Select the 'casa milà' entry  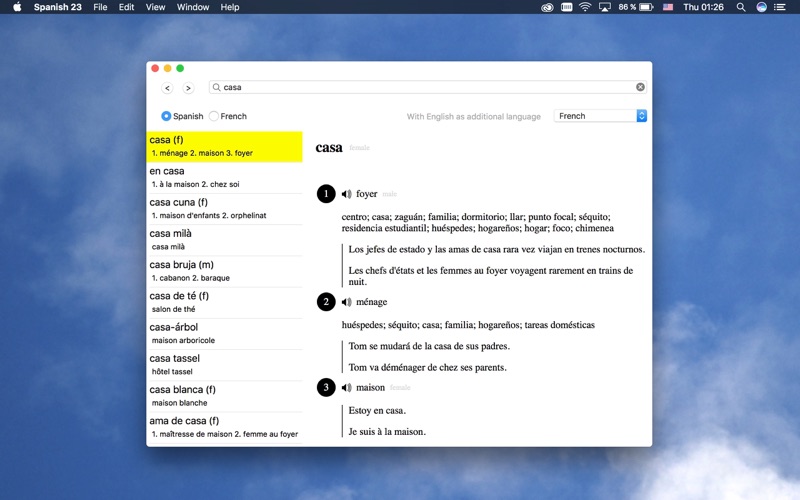point(224,240)
